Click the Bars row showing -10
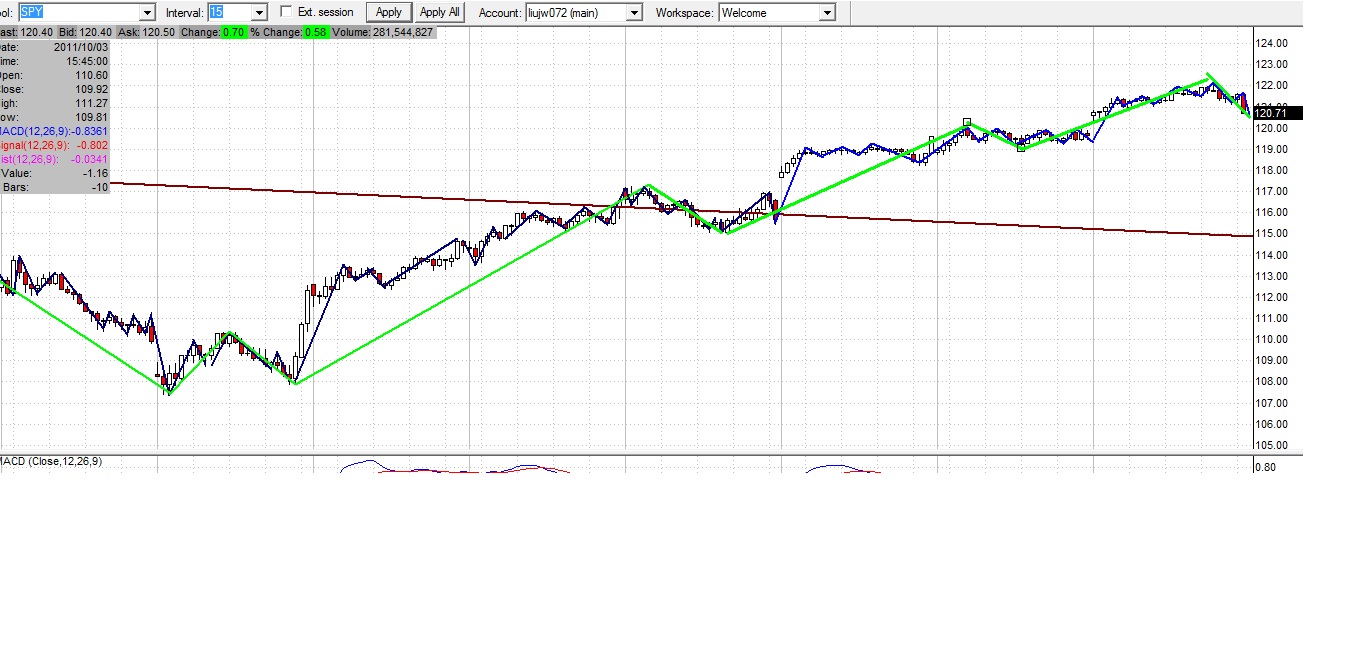Image resolution: width=1360 pixels, height=653 pixels. tap(55, 187)
